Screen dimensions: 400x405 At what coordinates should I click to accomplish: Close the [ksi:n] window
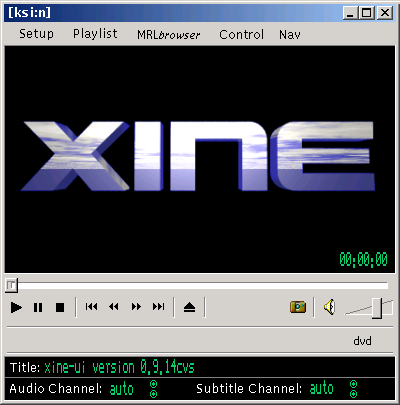[385, 13]
